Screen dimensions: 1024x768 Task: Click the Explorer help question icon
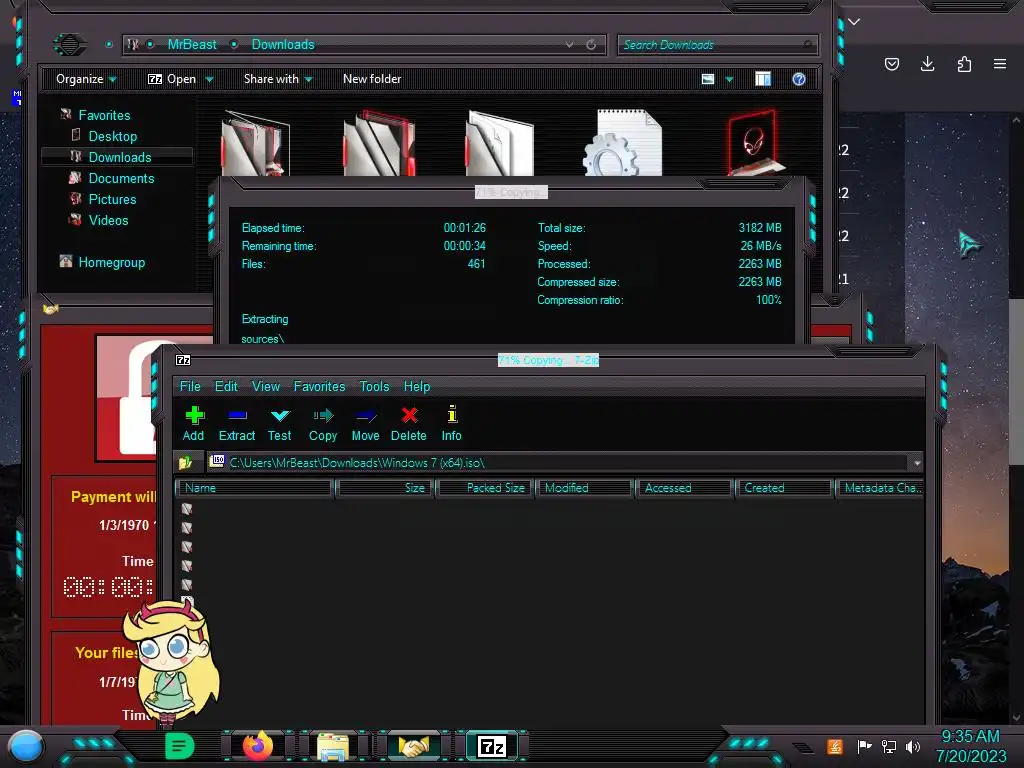coord(799,79)
